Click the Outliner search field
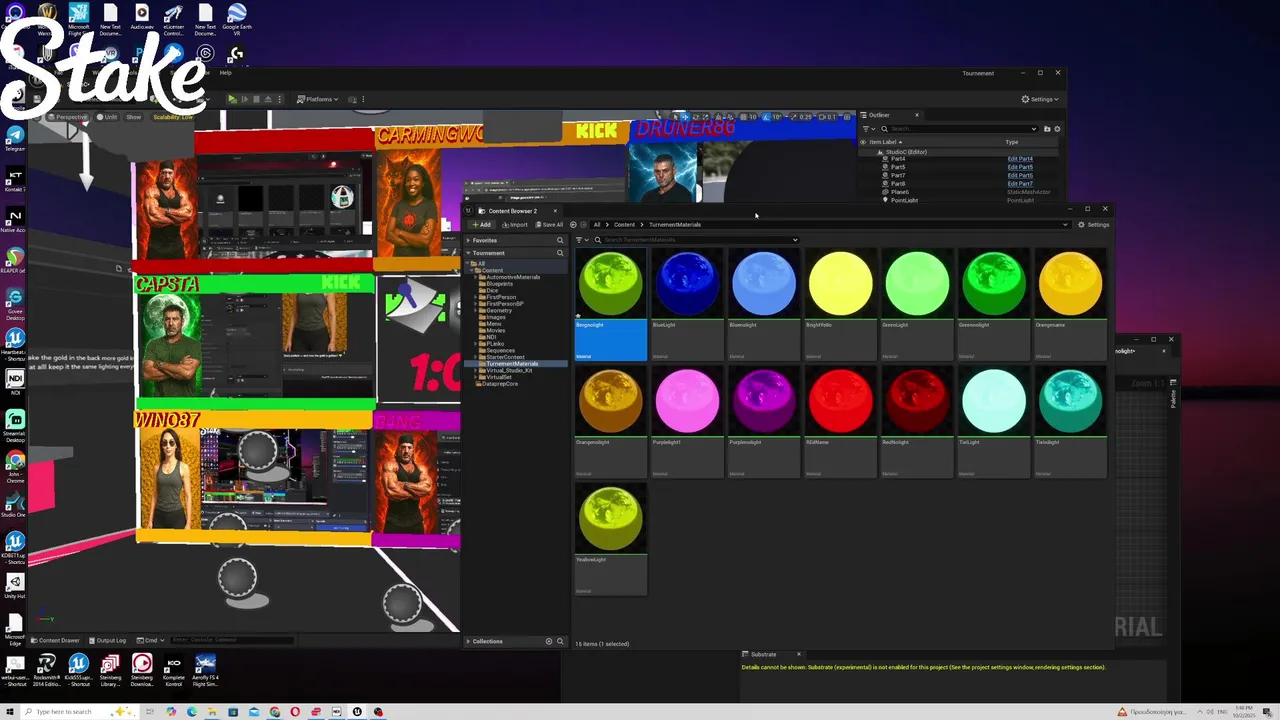 [960, 129]
